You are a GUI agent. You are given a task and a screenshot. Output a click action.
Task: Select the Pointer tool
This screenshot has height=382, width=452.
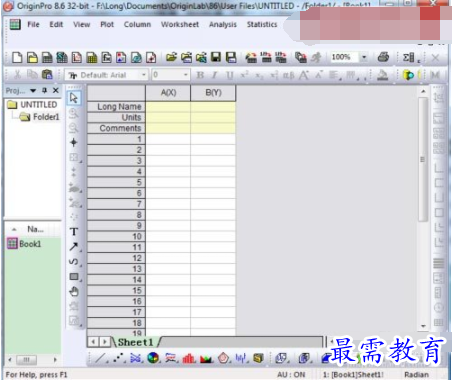pyautogui.click(x=74, y=98)
